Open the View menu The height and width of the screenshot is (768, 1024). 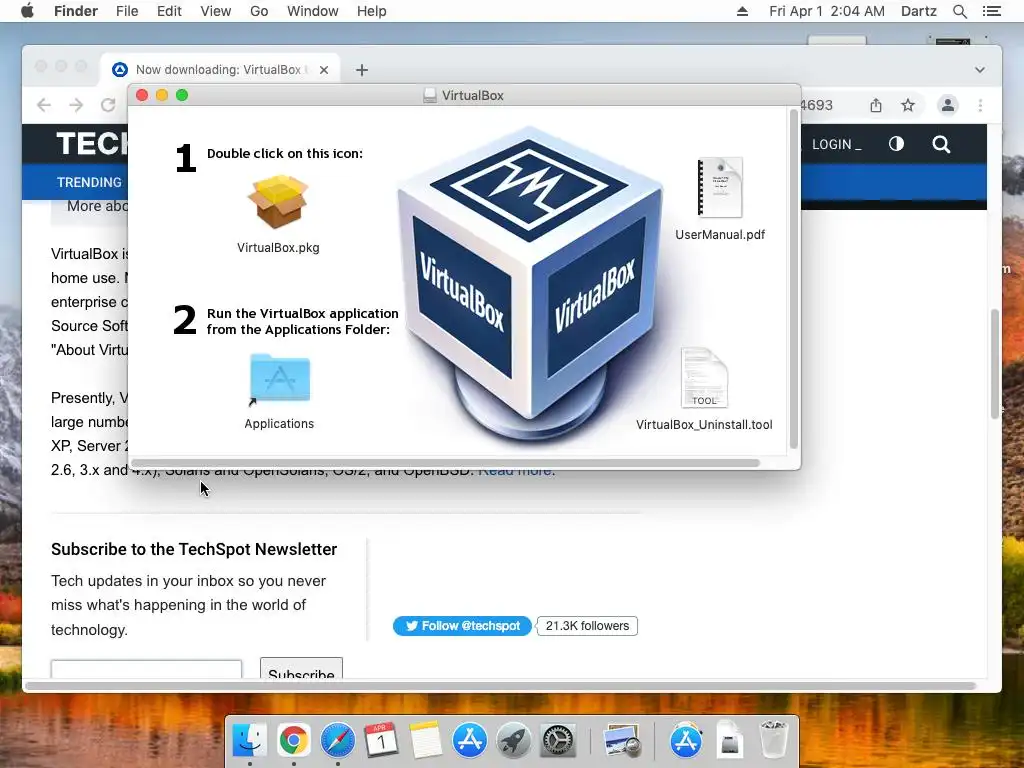pos(216,11)
